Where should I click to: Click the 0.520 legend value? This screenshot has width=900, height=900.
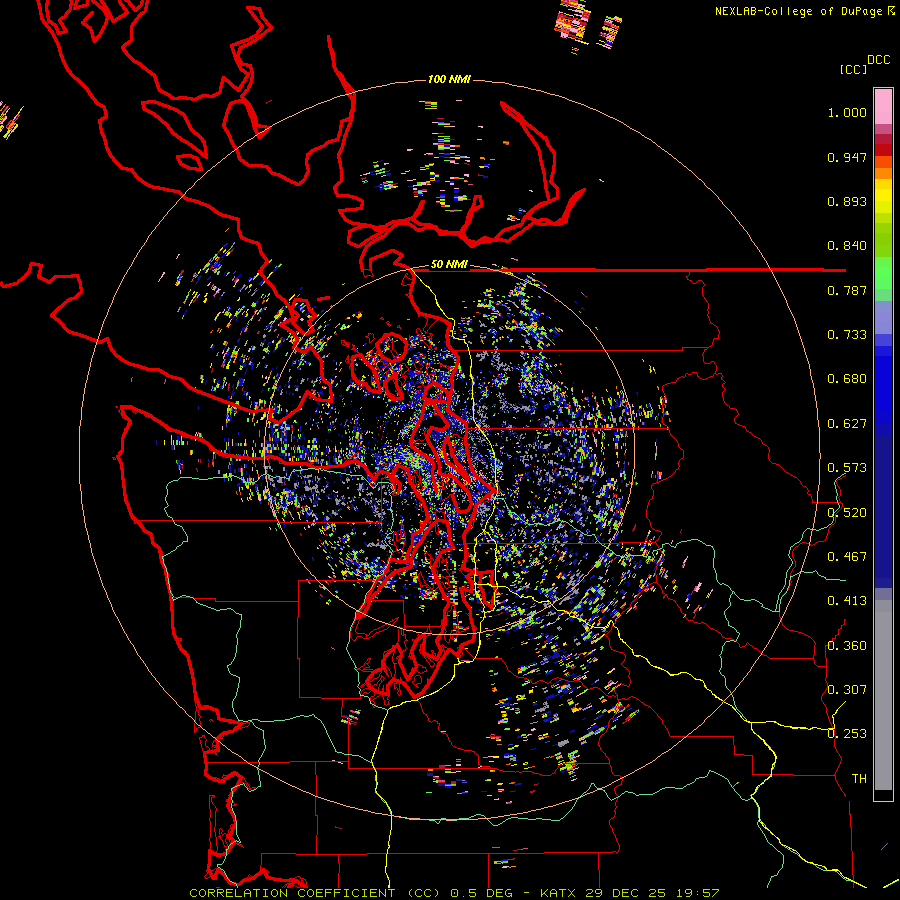coord(847,513)
